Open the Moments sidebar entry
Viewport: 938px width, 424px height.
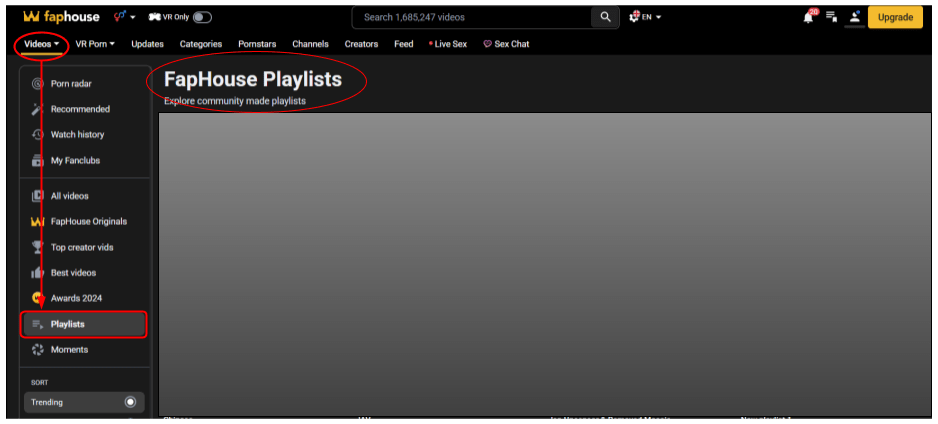click(69, 350)
